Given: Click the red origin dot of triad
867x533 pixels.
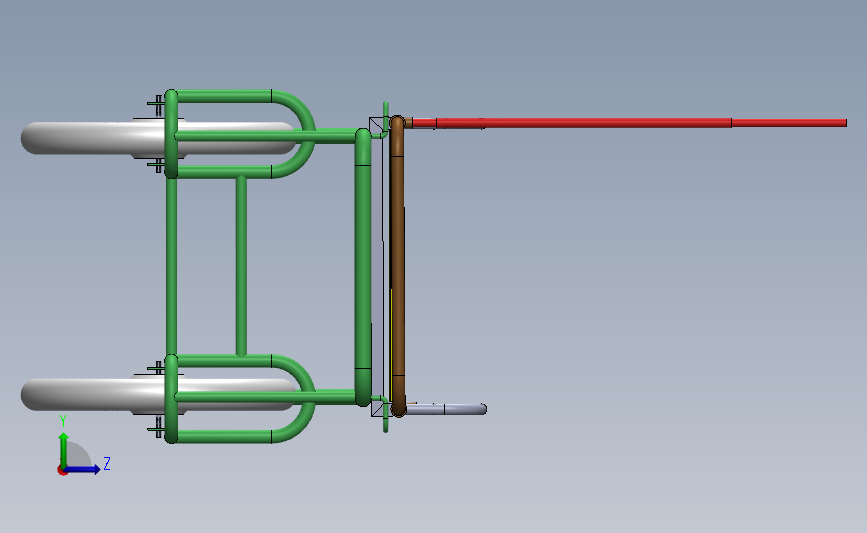Looking at the screenshot, I should pyautogui.click(x=62, y=471).
